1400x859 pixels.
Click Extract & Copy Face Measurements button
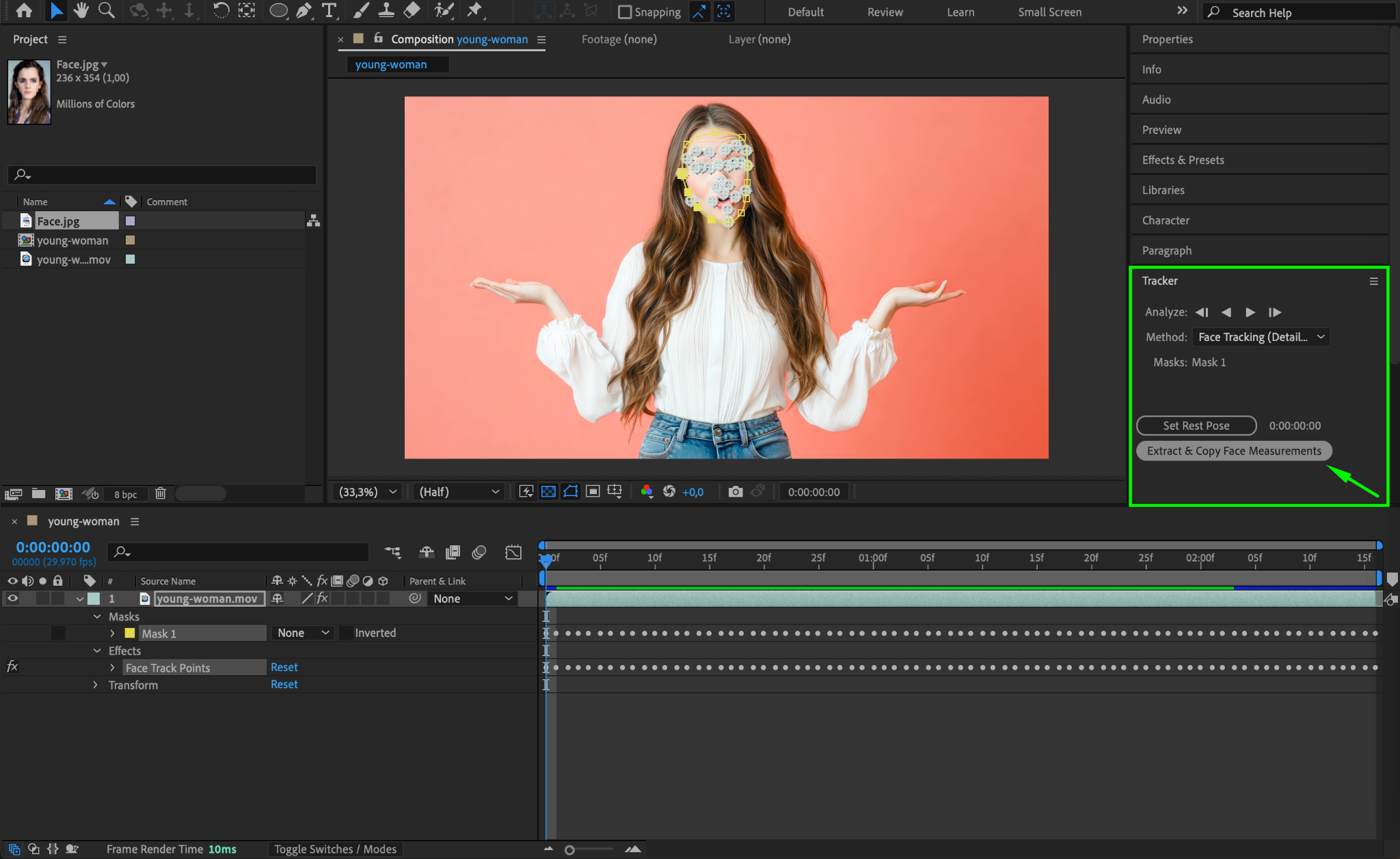pos(1234,451)
